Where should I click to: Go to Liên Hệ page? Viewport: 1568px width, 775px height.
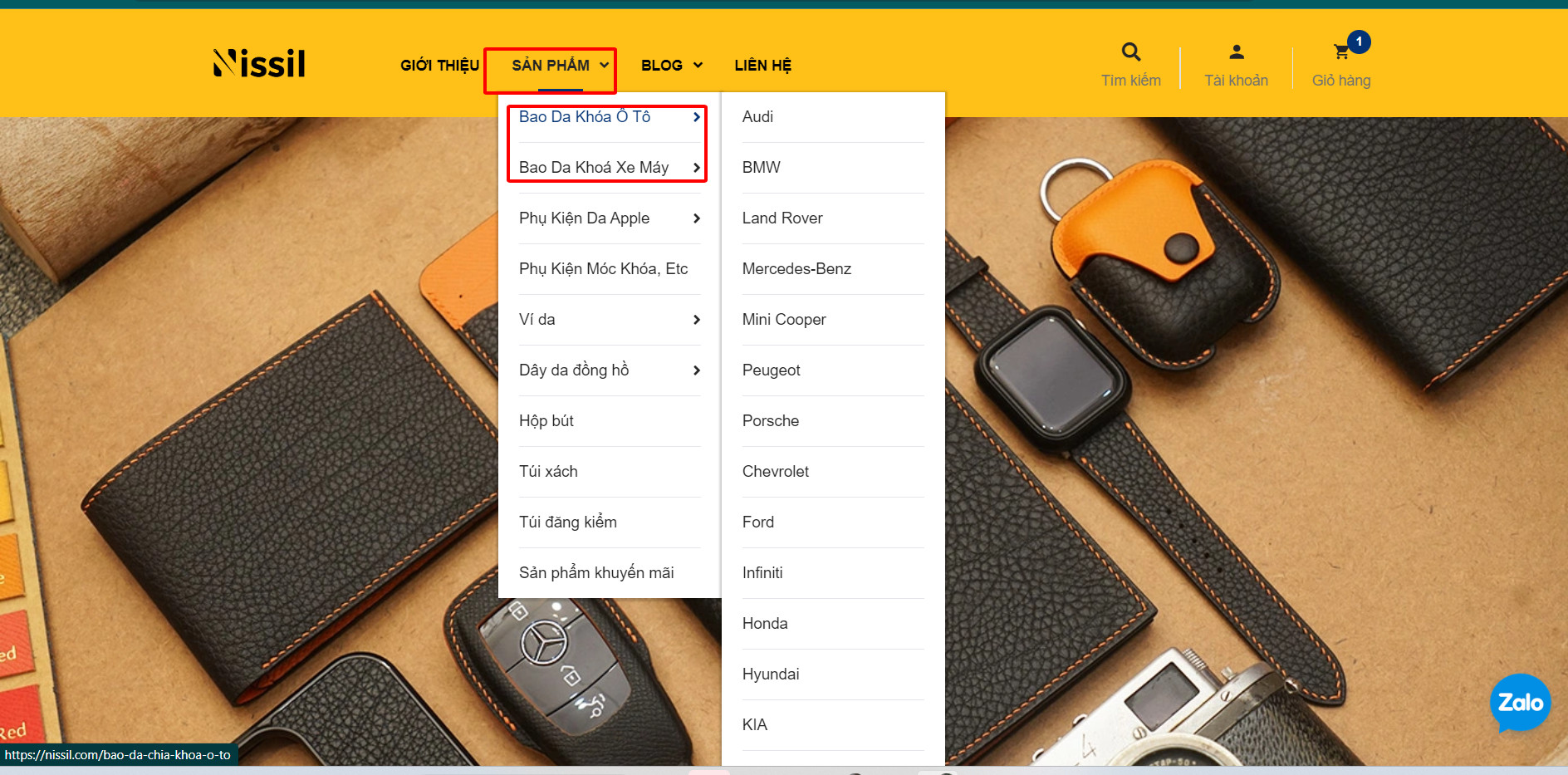point(762,65)
